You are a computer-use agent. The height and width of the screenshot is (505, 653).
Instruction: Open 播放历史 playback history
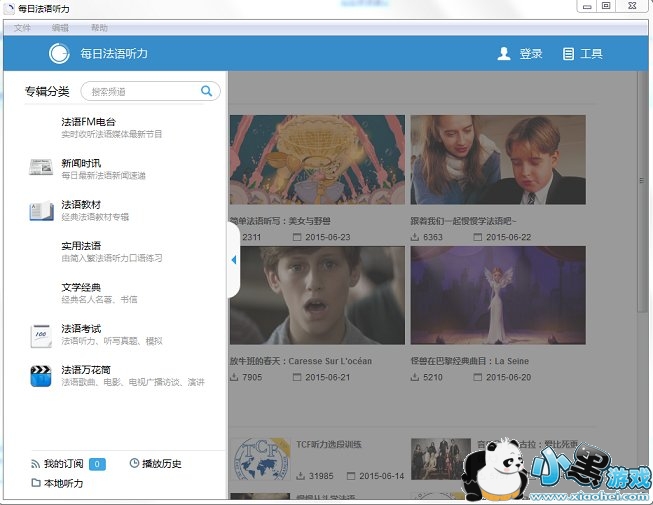click(162, 463)
